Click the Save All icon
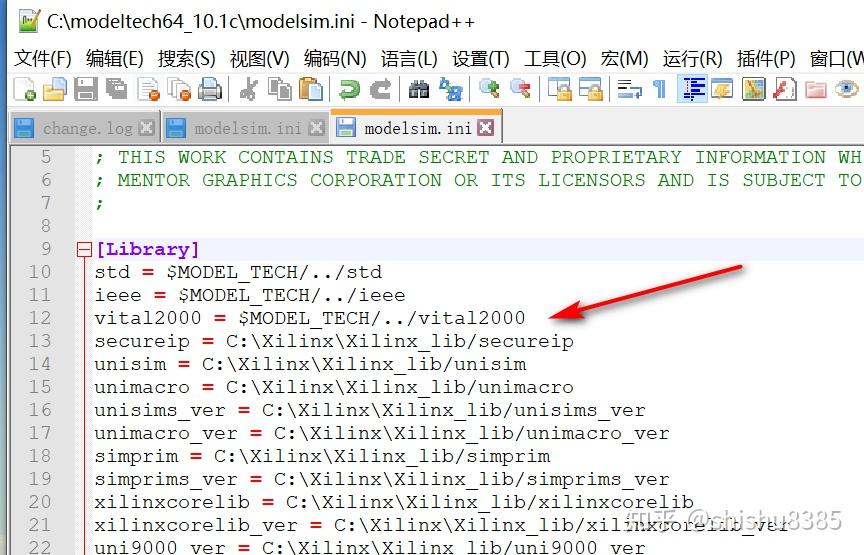 [x=117, y=89]
